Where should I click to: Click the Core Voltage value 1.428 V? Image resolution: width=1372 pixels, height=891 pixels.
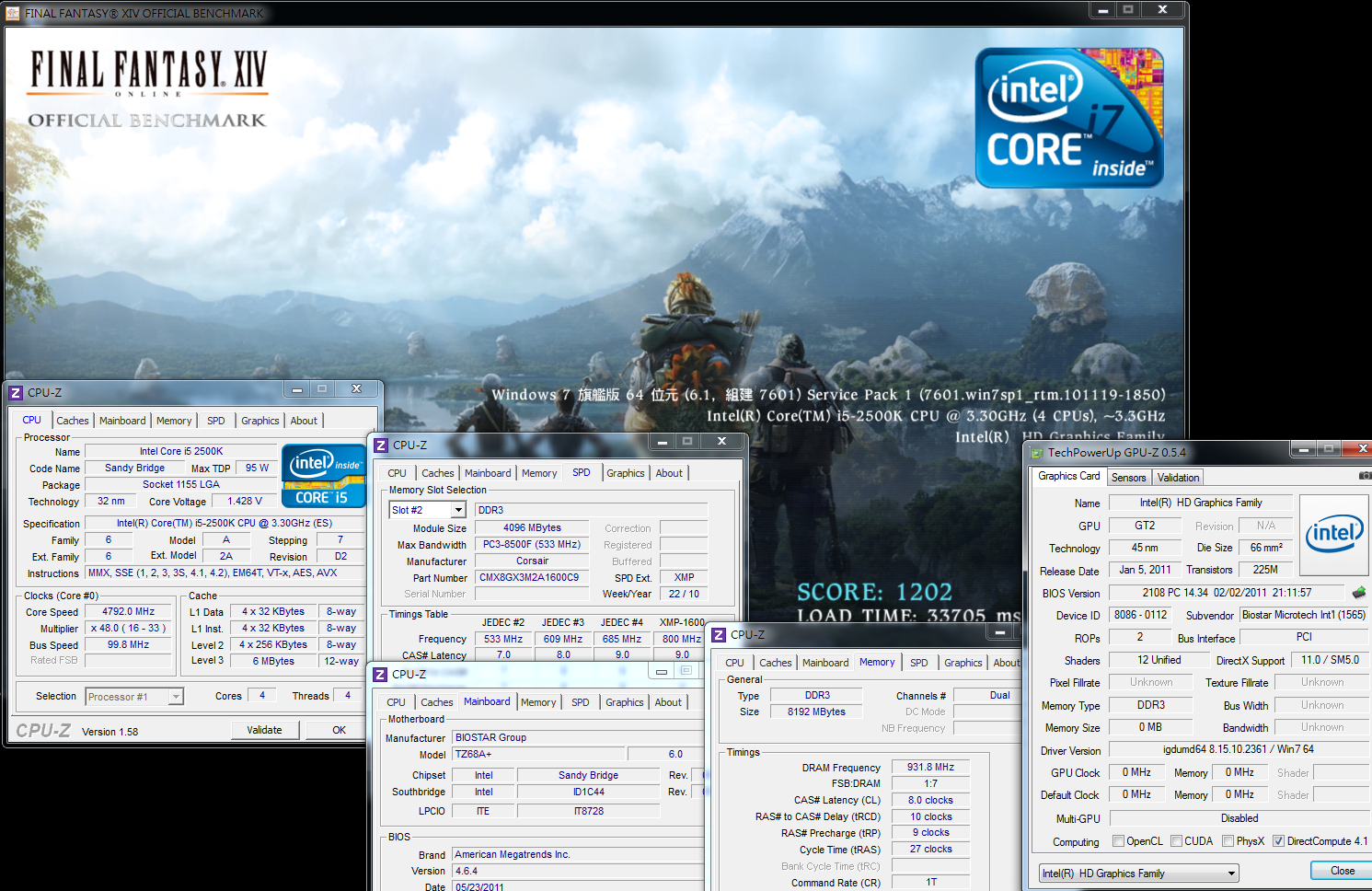tap(245, 502)
